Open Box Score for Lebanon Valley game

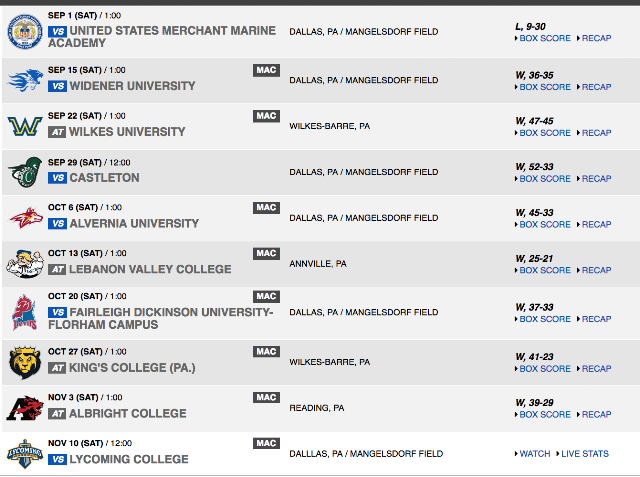pyautogui.click(x=545, y=270)
